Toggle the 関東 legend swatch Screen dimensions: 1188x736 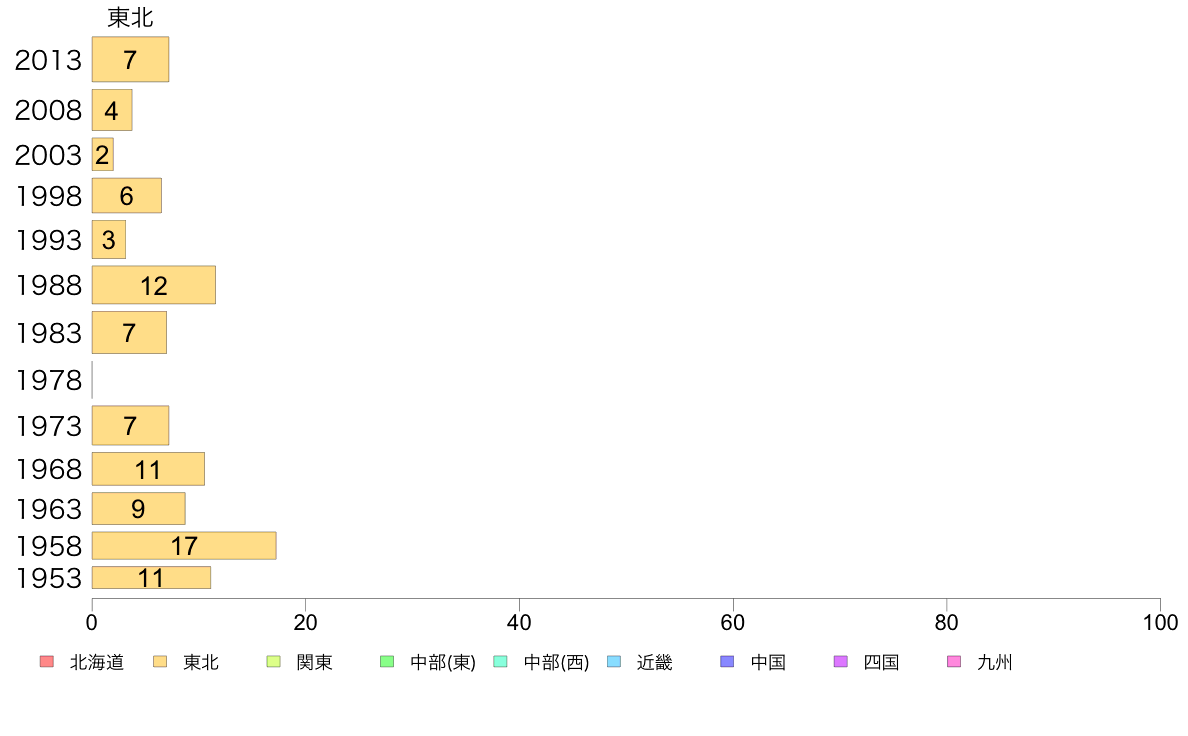click(x=274, y=662)
